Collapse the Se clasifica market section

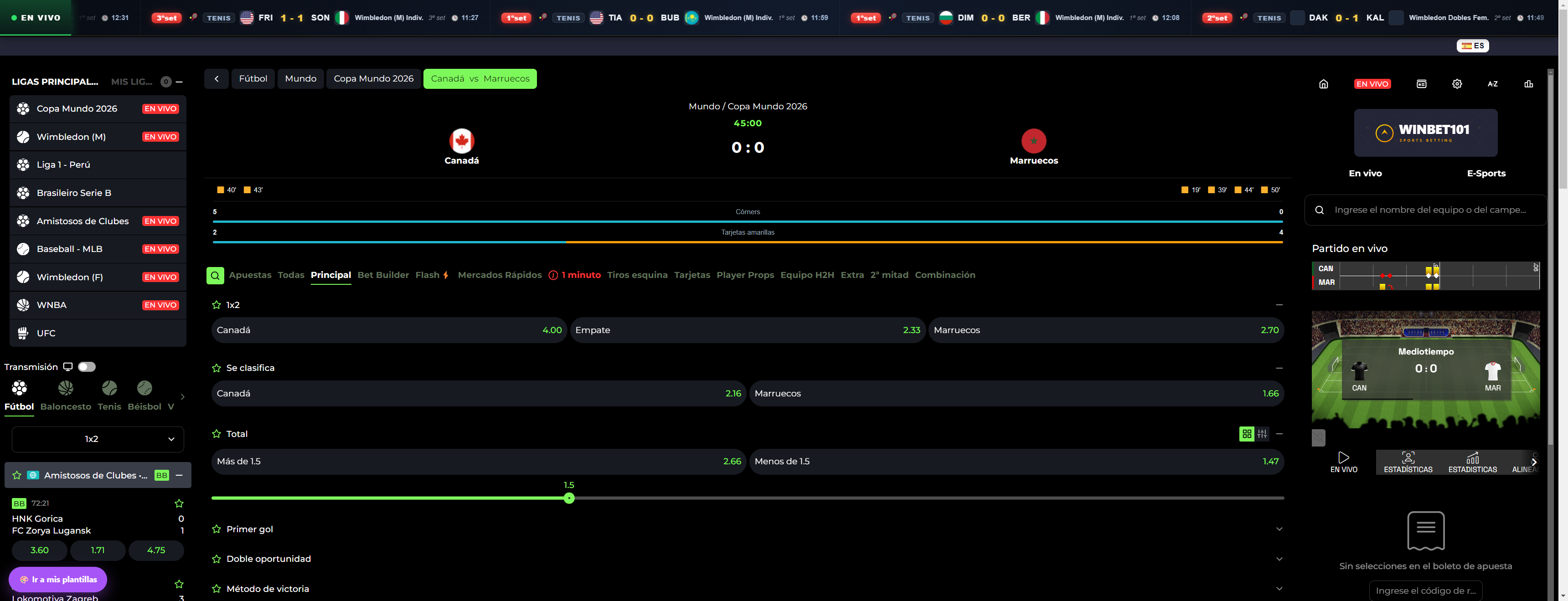[1279, 368]
